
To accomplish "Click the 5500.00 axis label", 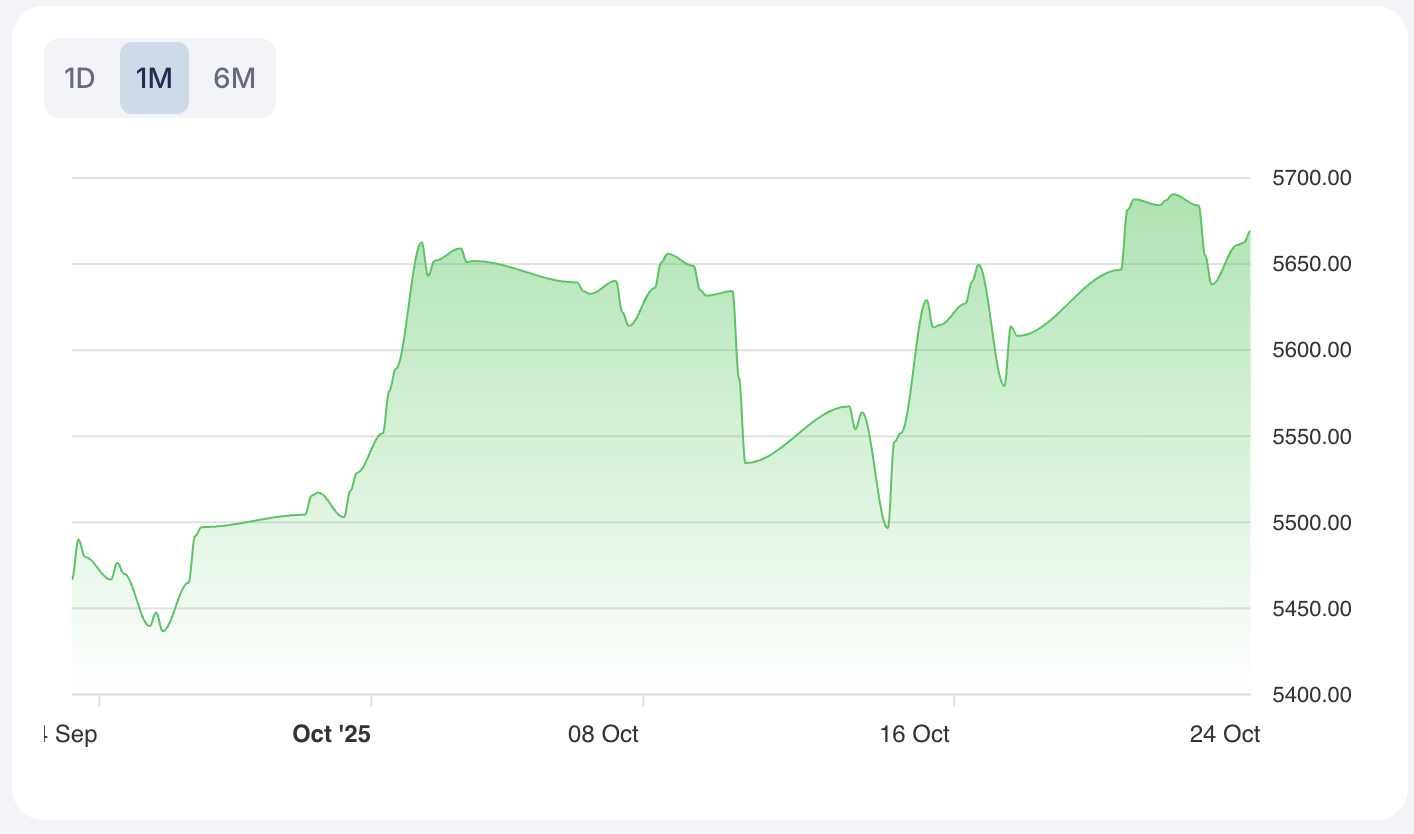I will click(x=1312, y=522).
